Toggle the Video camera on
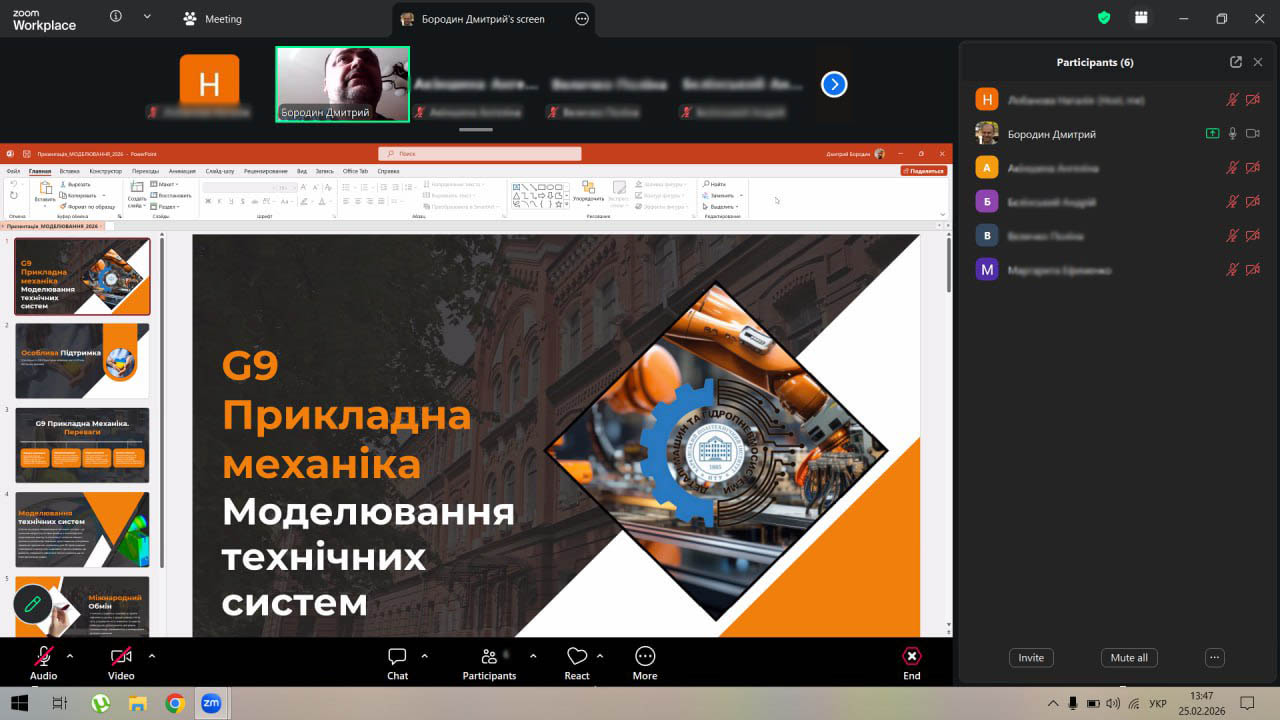The image size is (1280, 720). tap(121, 657)
